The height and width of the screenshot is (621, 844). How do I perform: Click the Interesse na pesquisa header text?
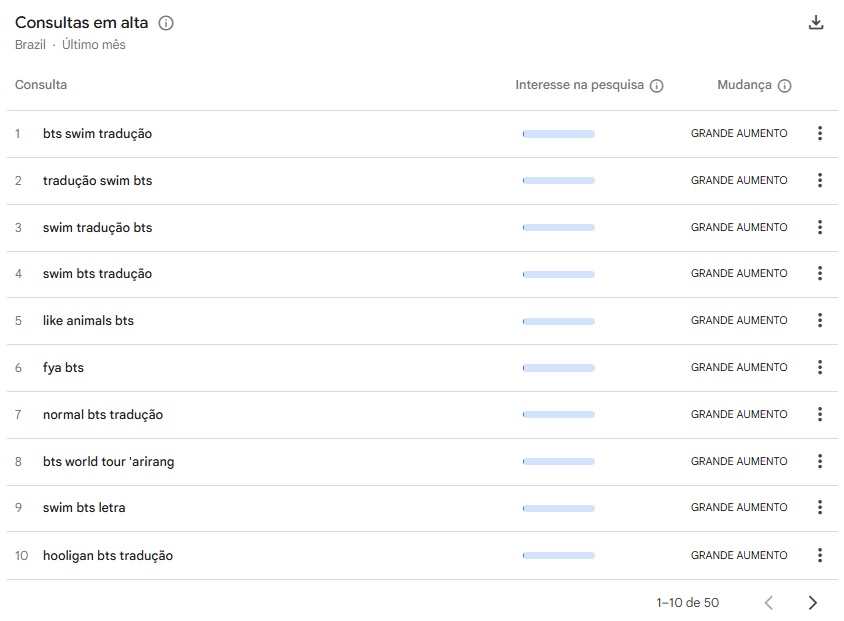[x=579, y=85]
